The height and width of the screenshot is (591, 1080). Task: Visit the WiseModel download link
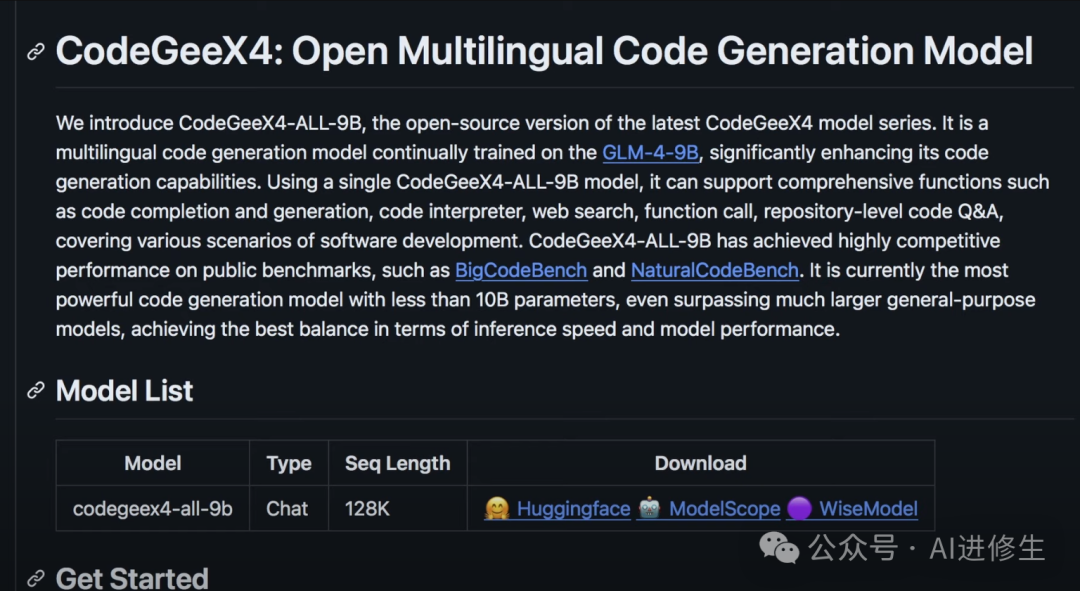tap(868, 509)
